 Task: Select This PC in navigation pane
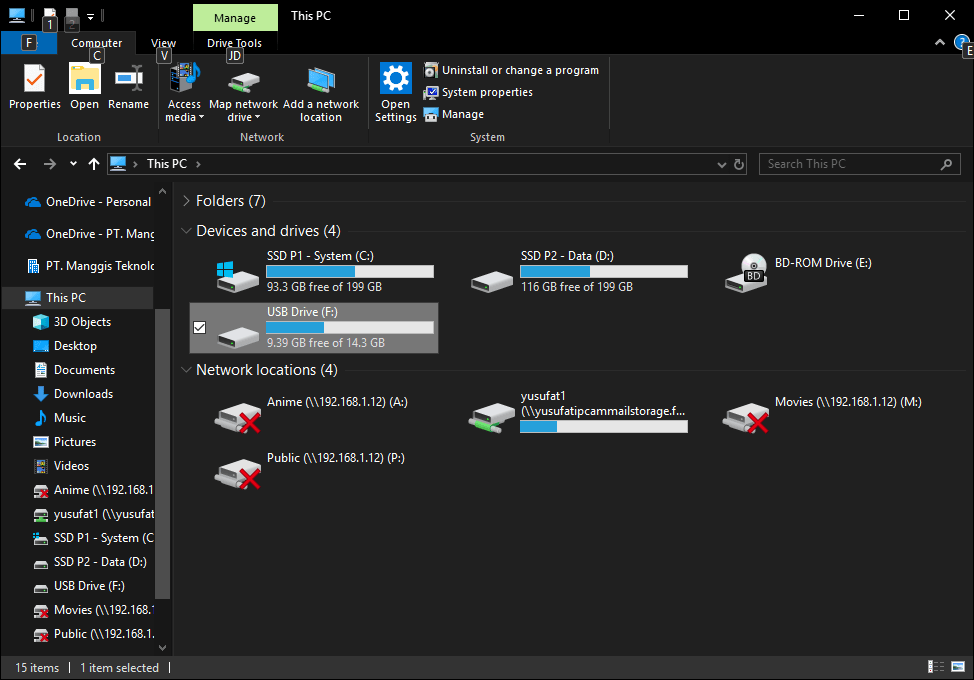(77, 297)
